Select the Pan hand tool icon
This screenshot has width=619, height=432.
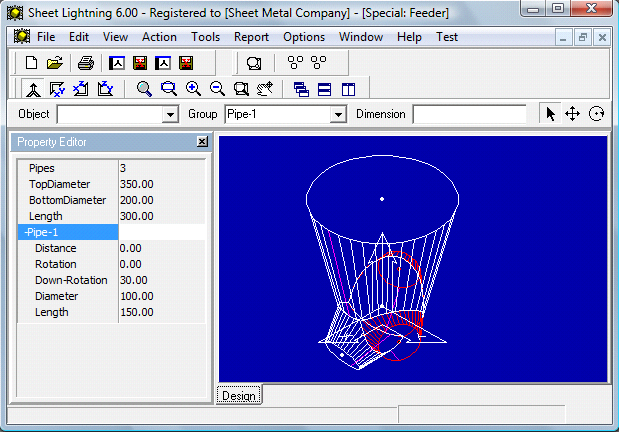click(265, 89)
